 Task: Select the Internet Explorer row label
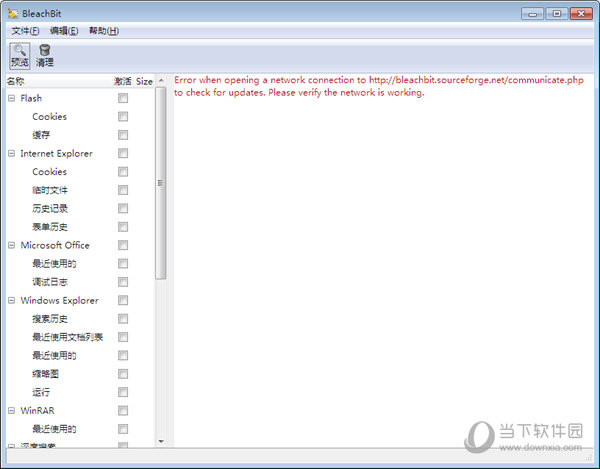click(57, 153)
